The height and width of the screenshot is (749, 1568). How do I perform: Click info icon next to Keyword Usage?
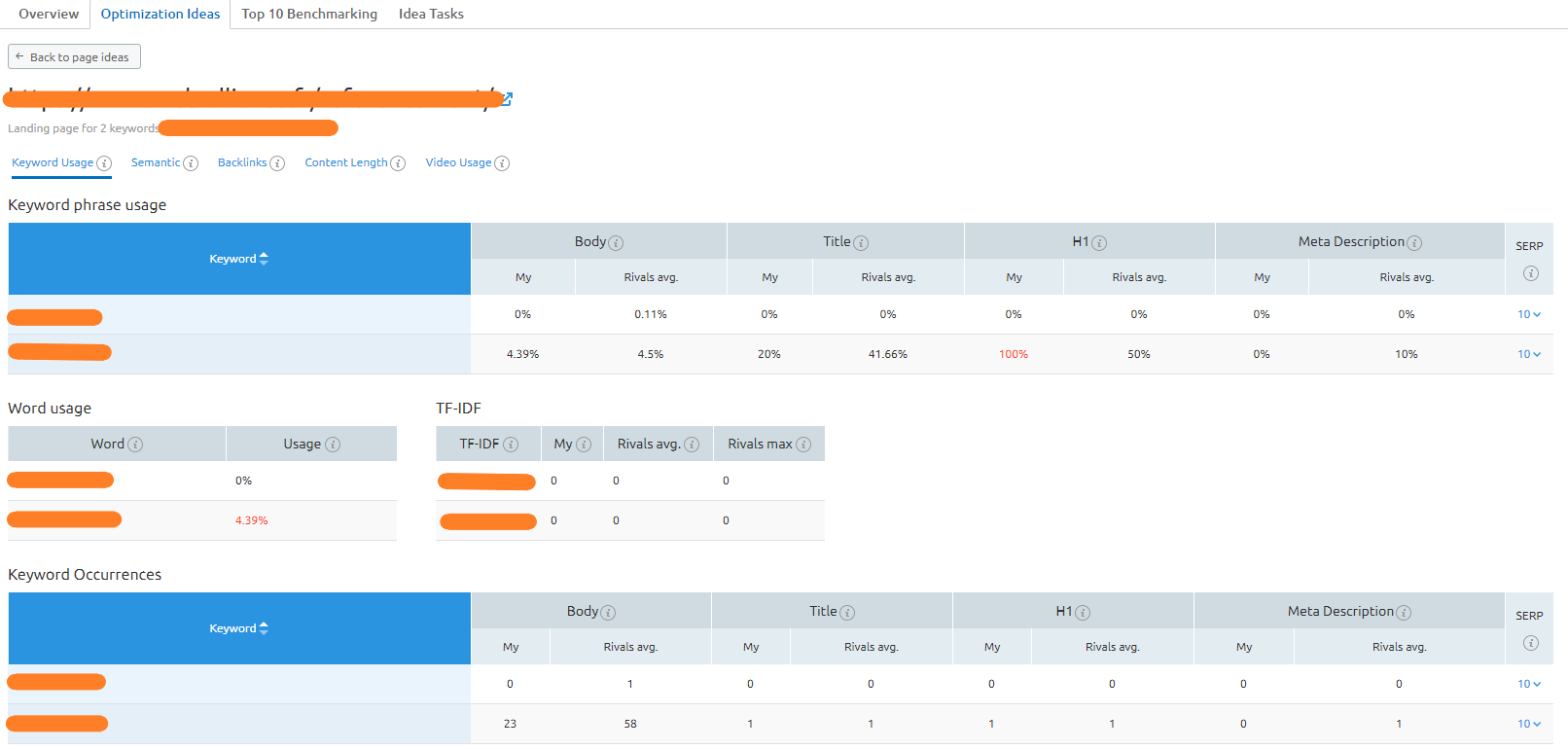(x=104, y=163)
